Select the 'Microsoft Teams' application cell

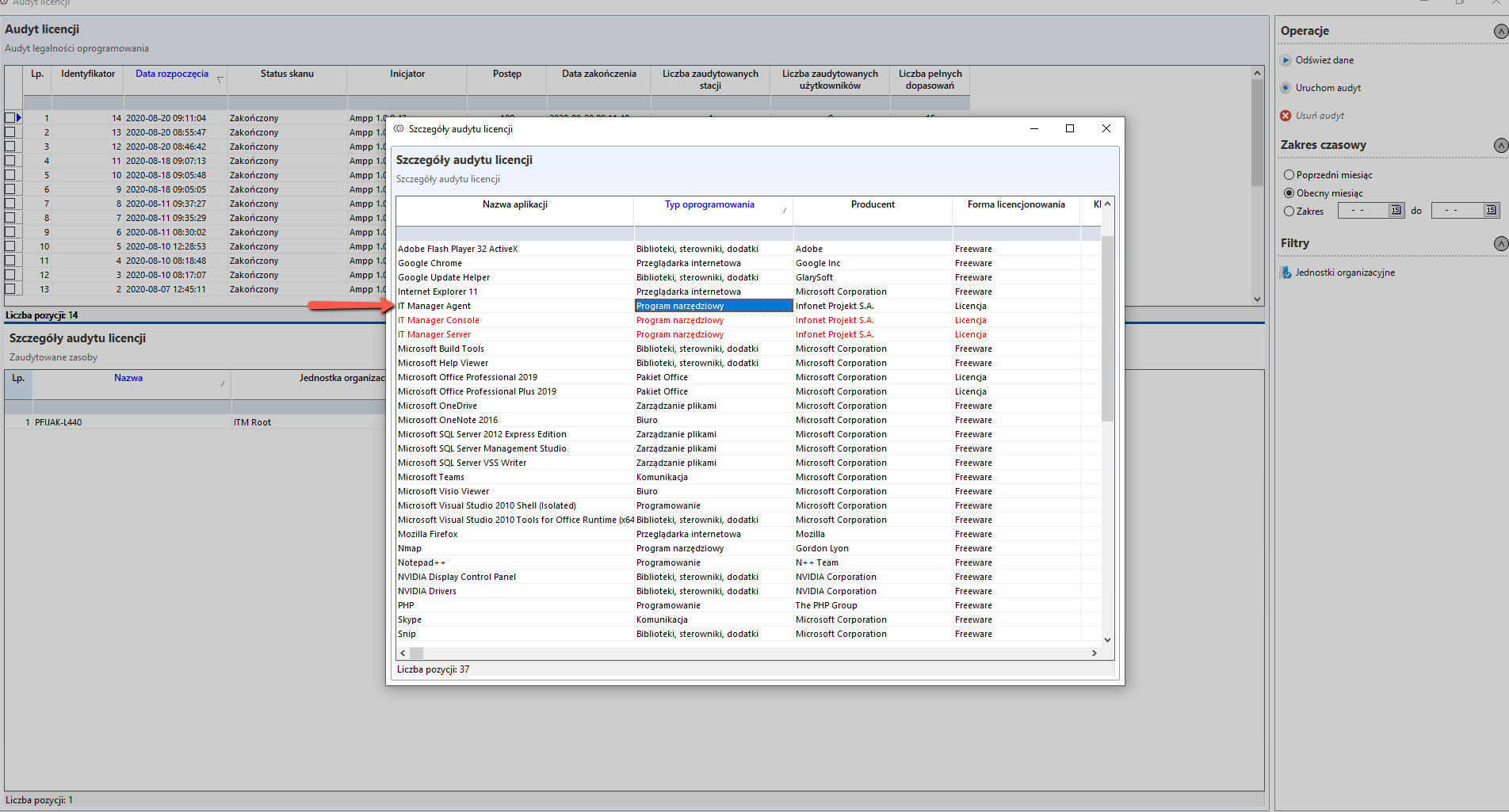pyautogui.click(x=515, y=477)
